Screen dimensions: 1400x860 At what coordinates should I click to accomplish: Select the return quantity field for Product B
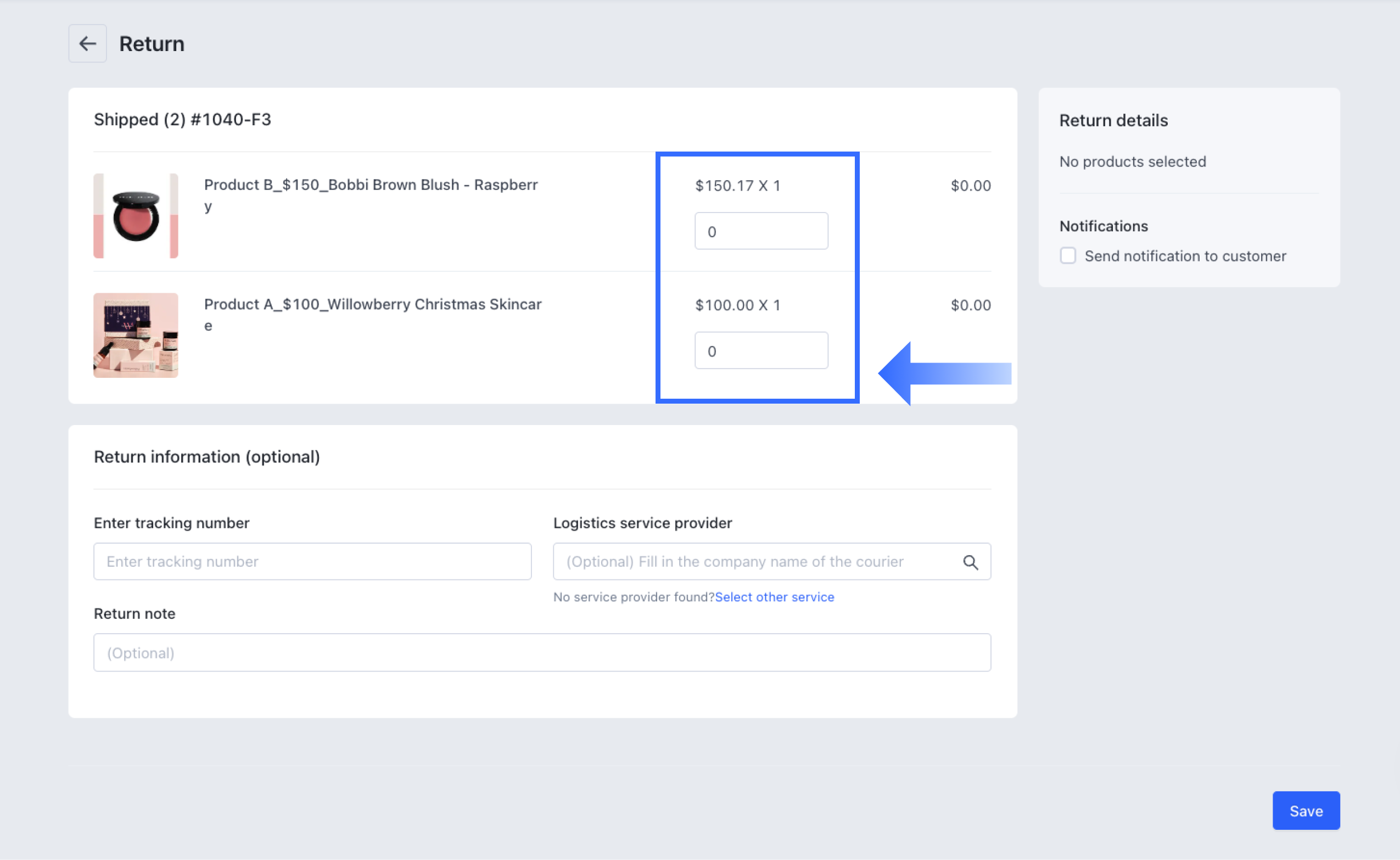(761, 231)
